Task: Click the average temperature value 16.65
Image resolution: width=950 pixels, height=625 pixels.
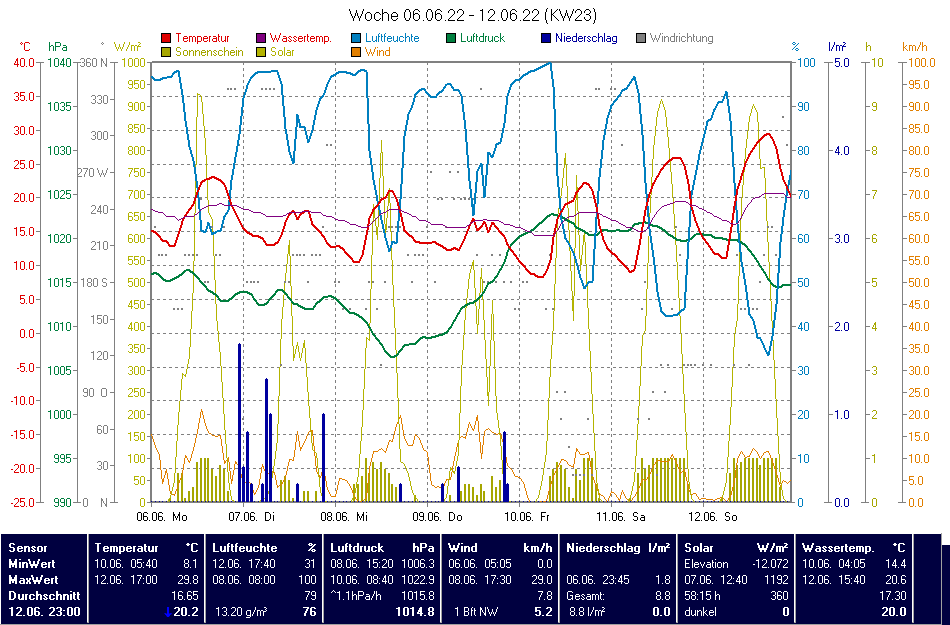Action: 185,596
